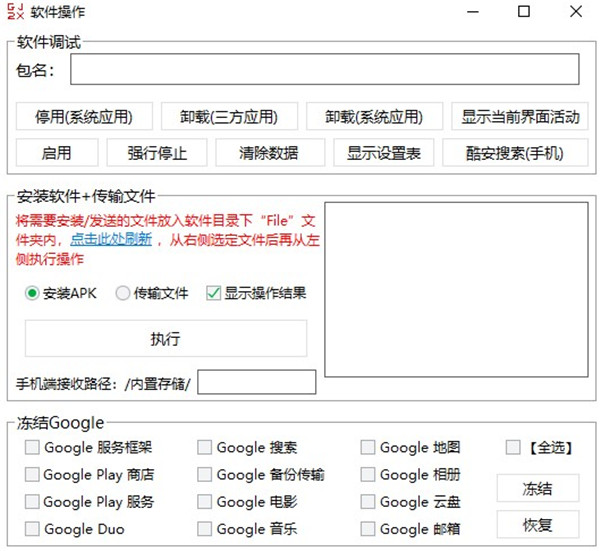
Task: Click the 清除数据 button
Action: (x=268, y=153)
